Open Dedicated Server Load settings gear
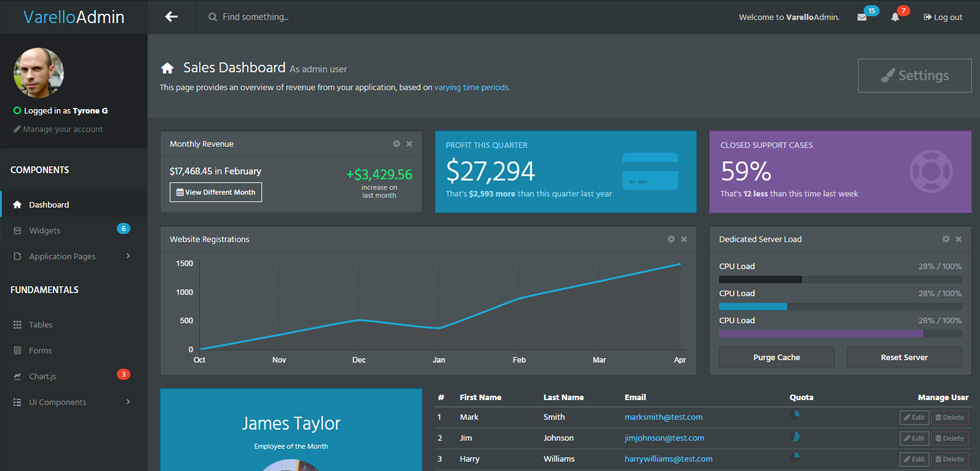The width and height of the screenshot is (980, 471). (946, 239)
